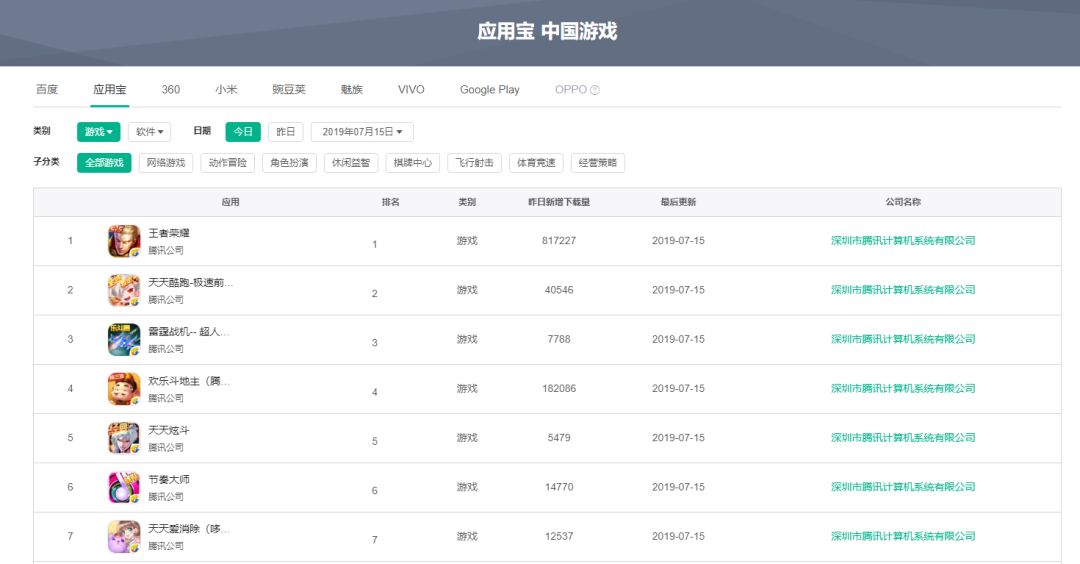Image resolution: width=1080 pixels, height=564 pixels.
Task: Select the 动作冒险 subcategory filter
Action: pyautogui.click(x=227, y=163)
